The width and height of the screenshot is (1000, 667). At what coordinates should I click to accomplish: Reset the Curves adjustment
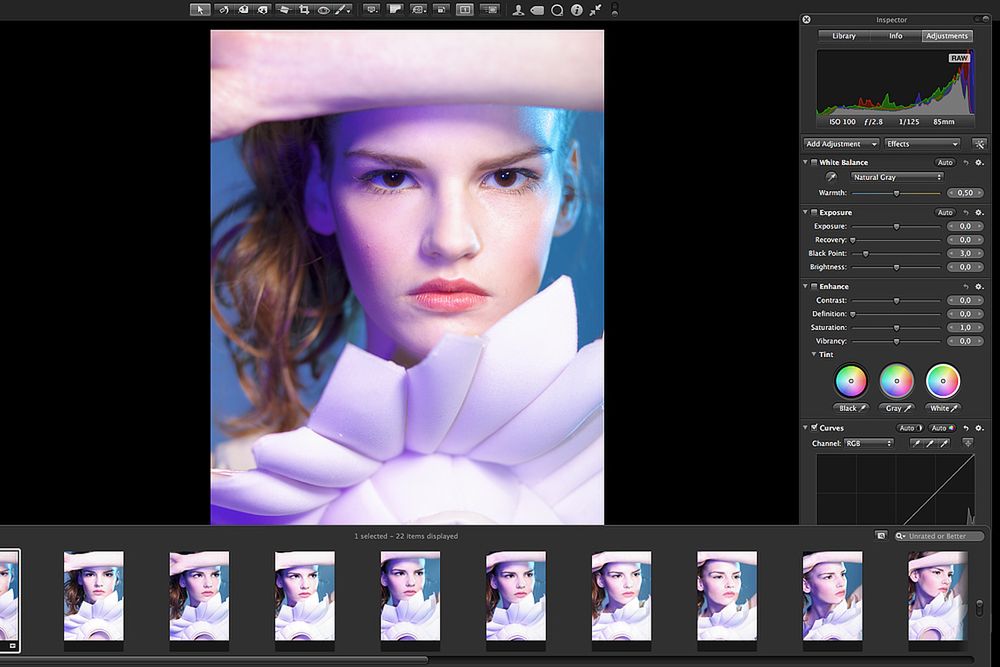click(966, 428)
